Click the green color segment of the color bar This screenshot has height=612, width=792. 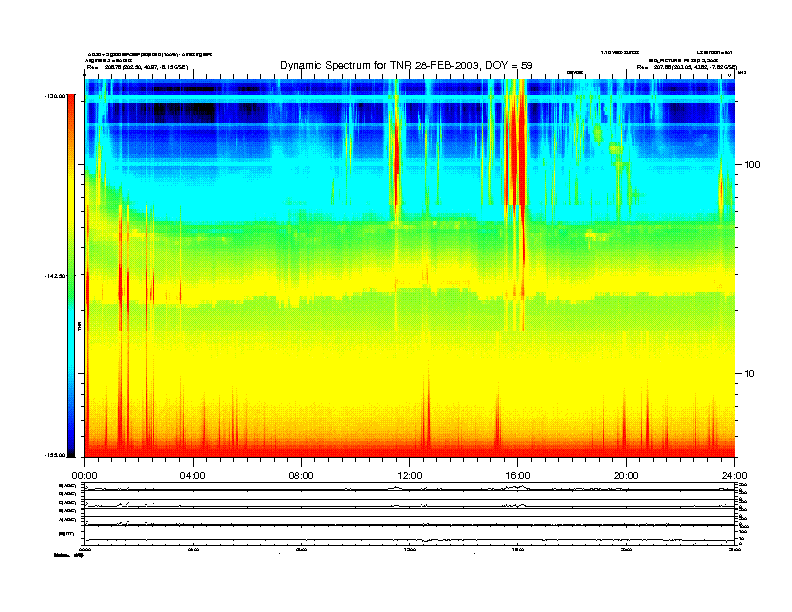click(70, 250)
